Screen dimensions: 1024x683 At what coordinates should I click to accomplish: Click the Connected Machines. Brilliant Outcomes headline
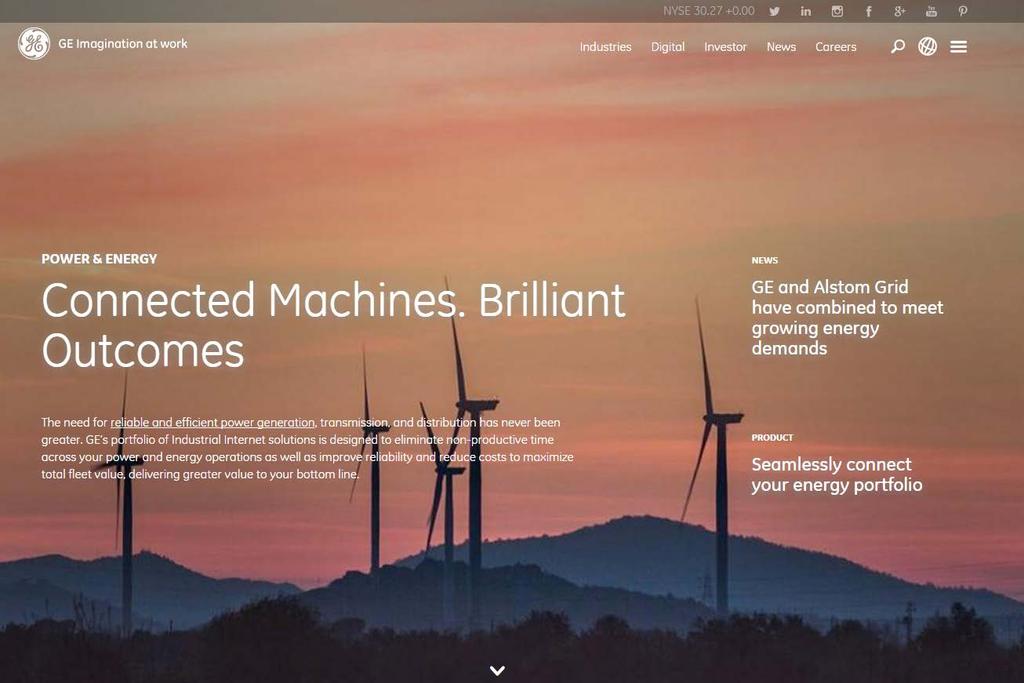click(x=333, y=326)
